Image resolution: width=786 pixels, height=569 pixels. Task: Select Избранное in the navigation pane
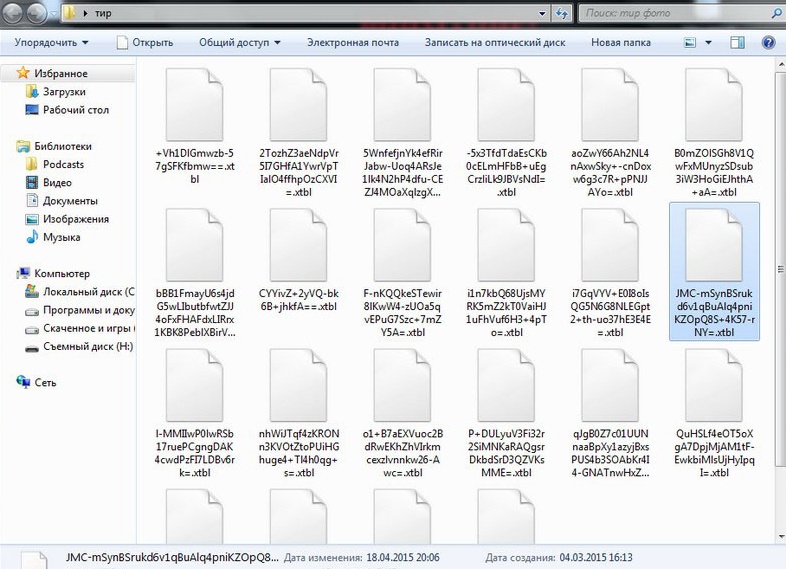point(61,73)
